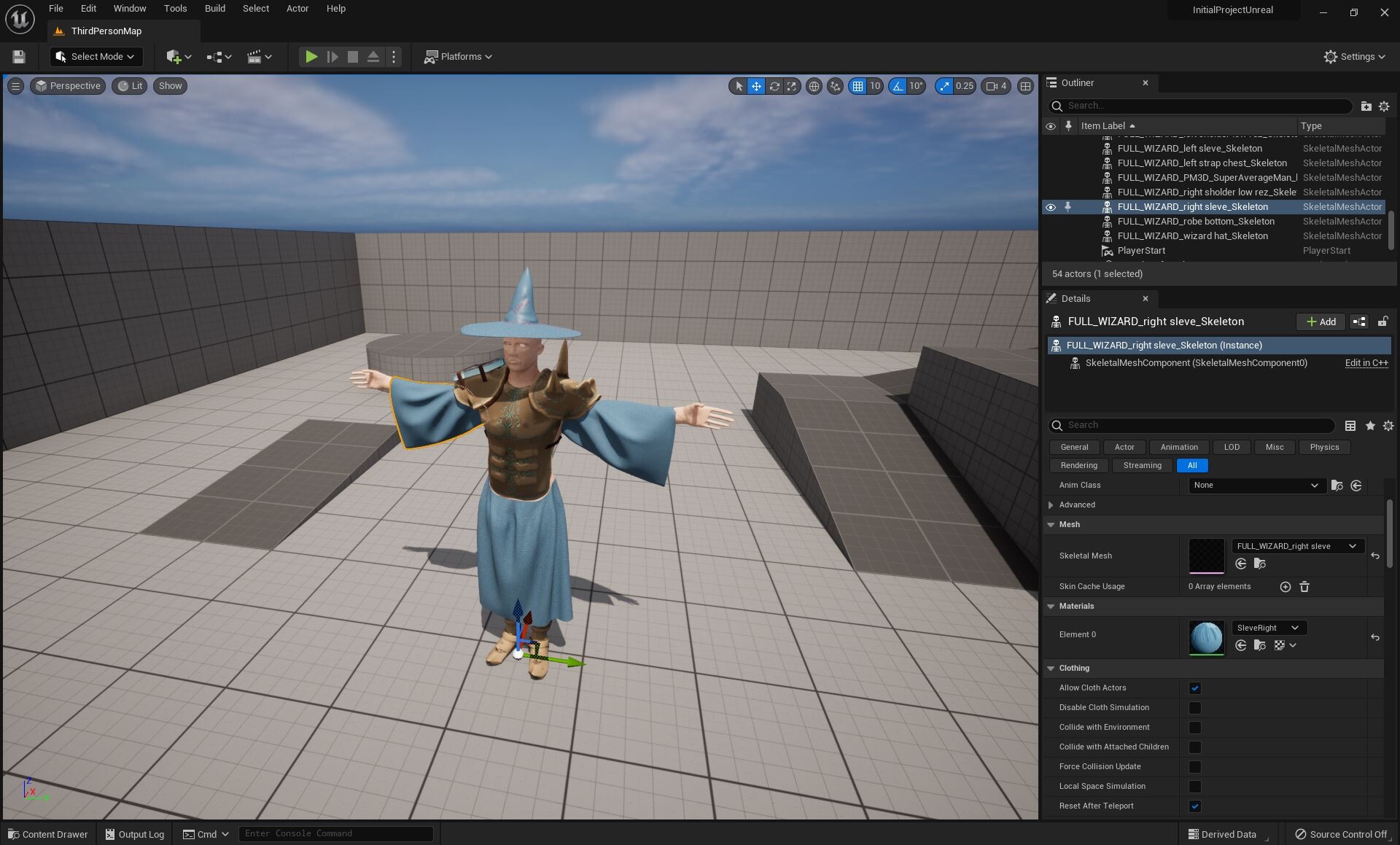Select the scale transform tool

click(x=792, y=86)
